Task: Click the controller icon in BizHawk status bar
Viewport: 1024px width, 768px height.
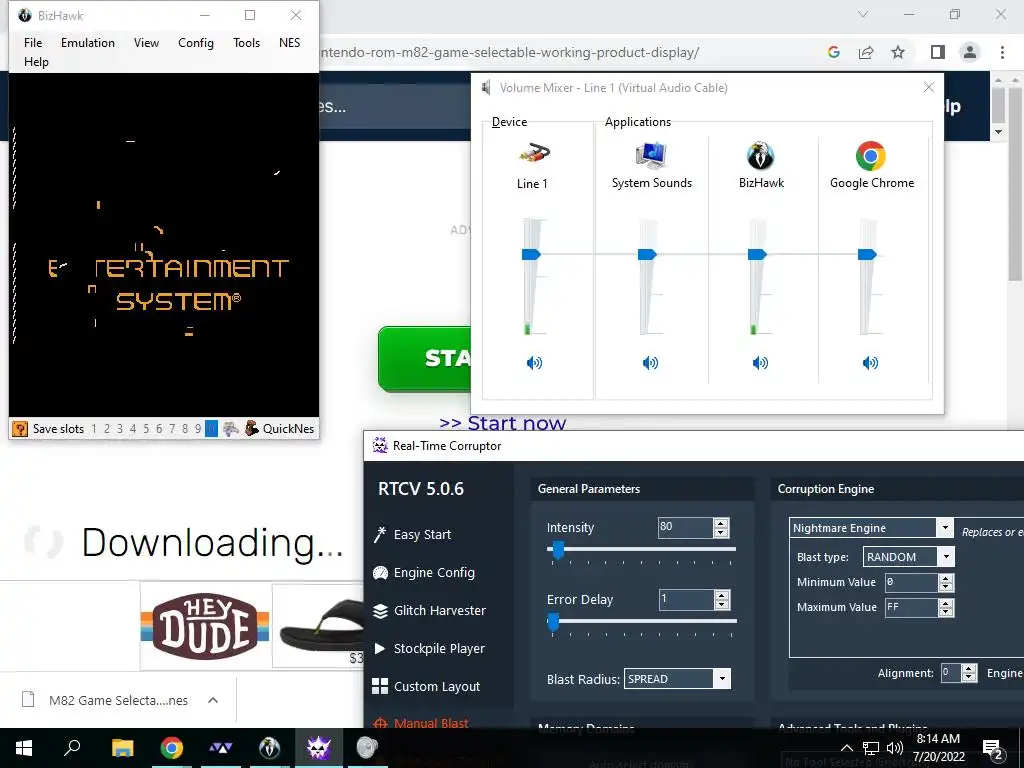Action: (231, 428)
